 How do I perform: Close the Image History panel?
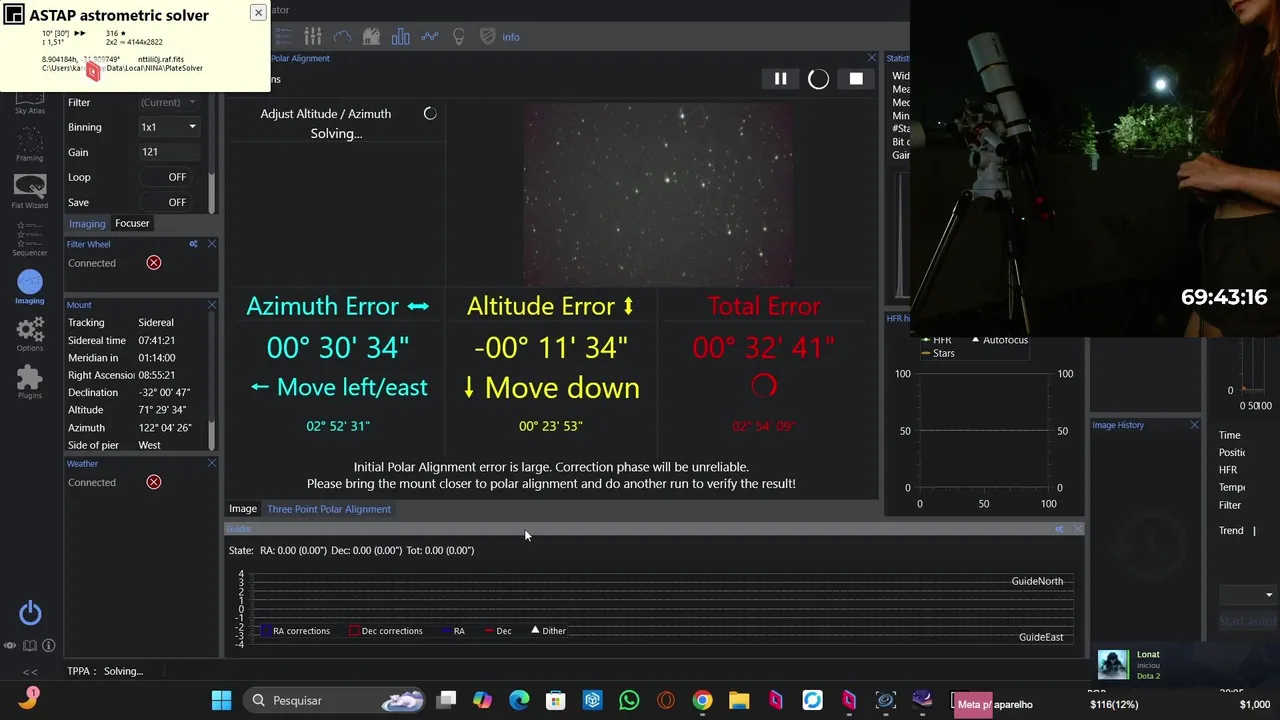pos(1194,425)
